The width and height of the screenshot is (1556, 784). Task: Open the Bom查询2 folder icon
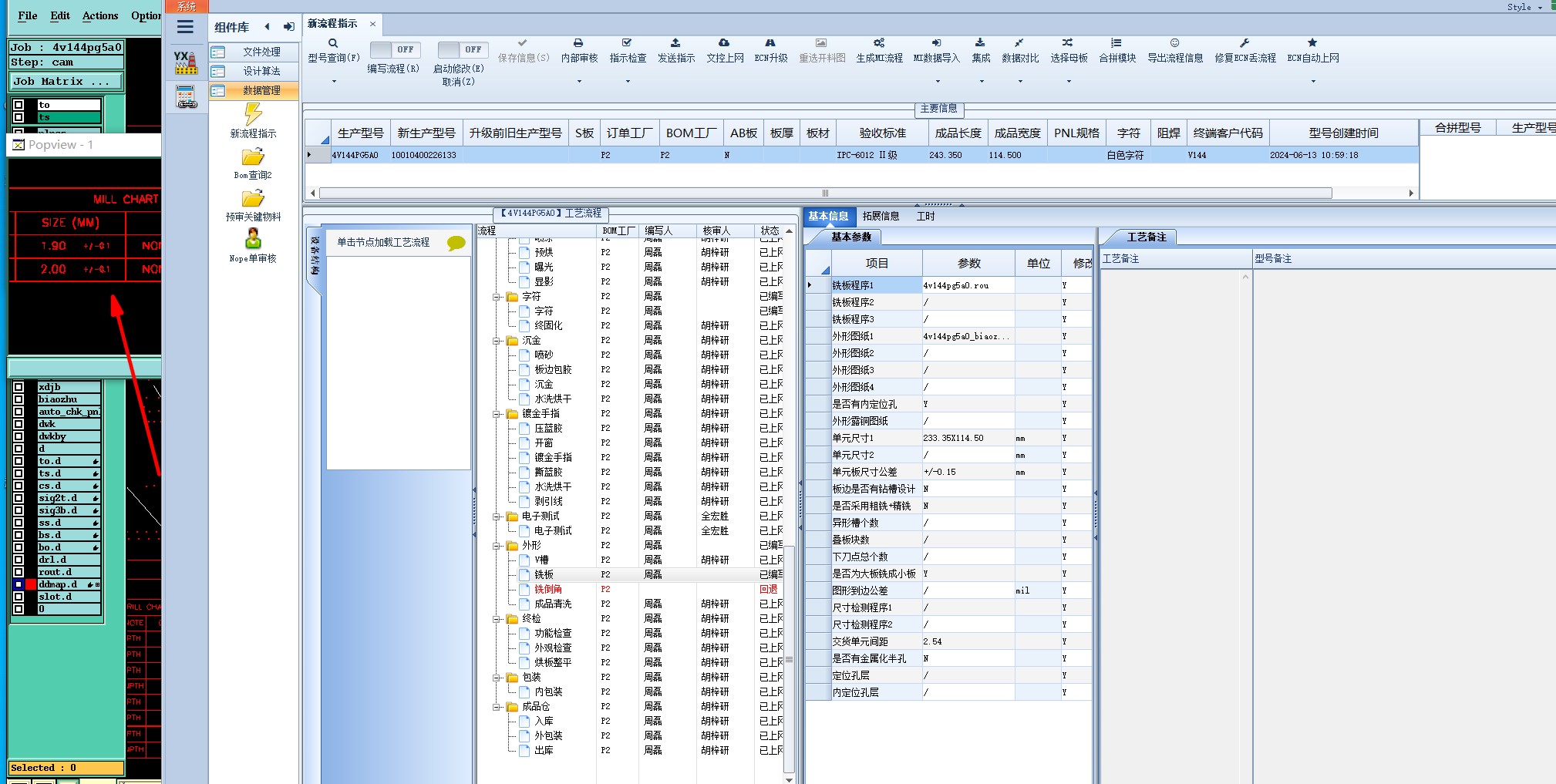pos(253,157)
